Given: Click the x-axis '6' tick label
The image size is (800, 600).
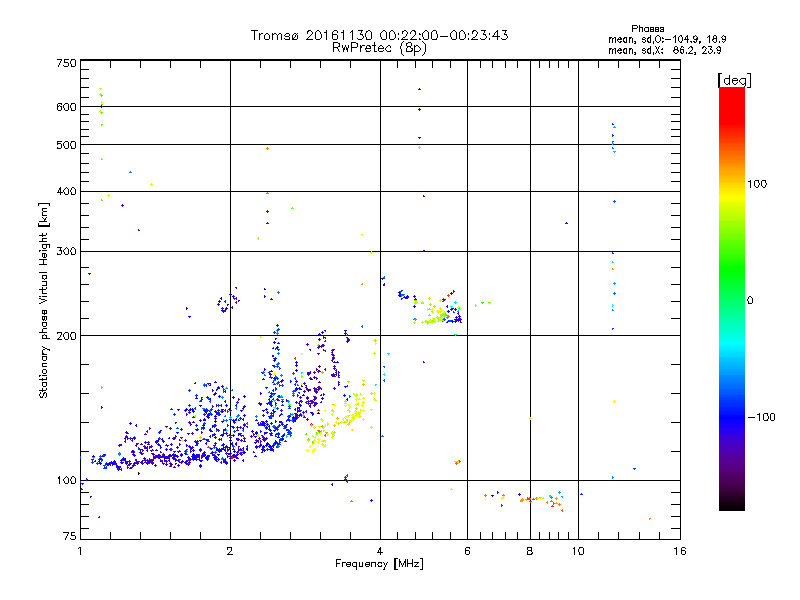Looking at the screenshot, I should [x=467, y=552].
